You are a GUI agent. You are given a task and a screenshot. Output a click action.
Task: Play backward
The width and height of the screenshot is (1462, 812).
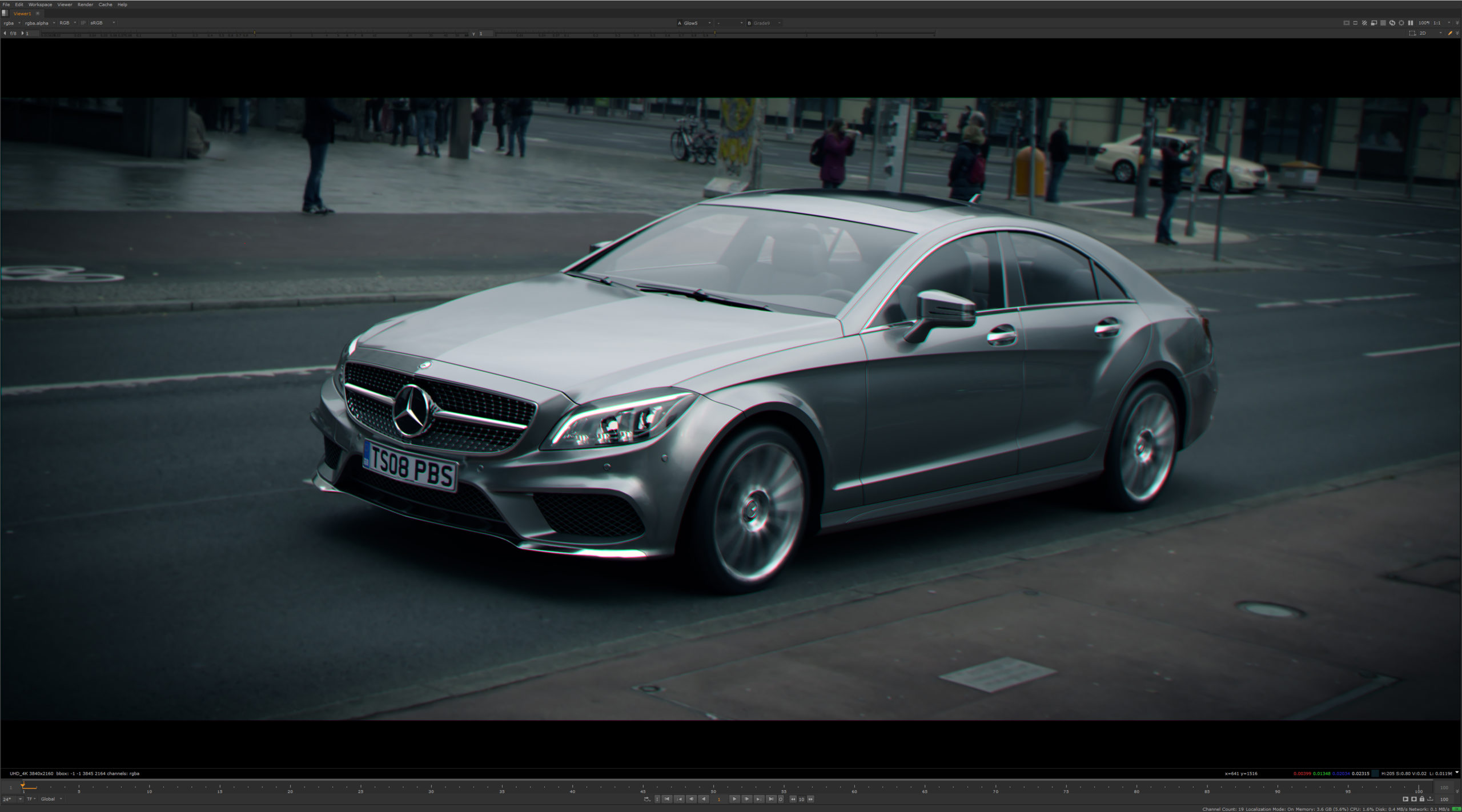click(x=704, y=799)
